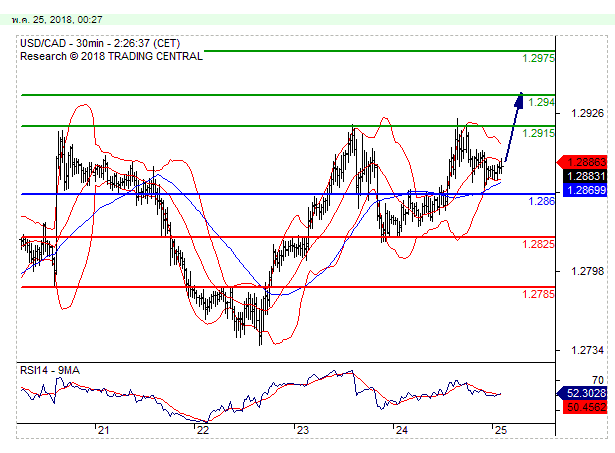Viewport: 615px width, 453px height.
Task: Click the black 1.28831 current price tag
Action: (x=585, y=176)
